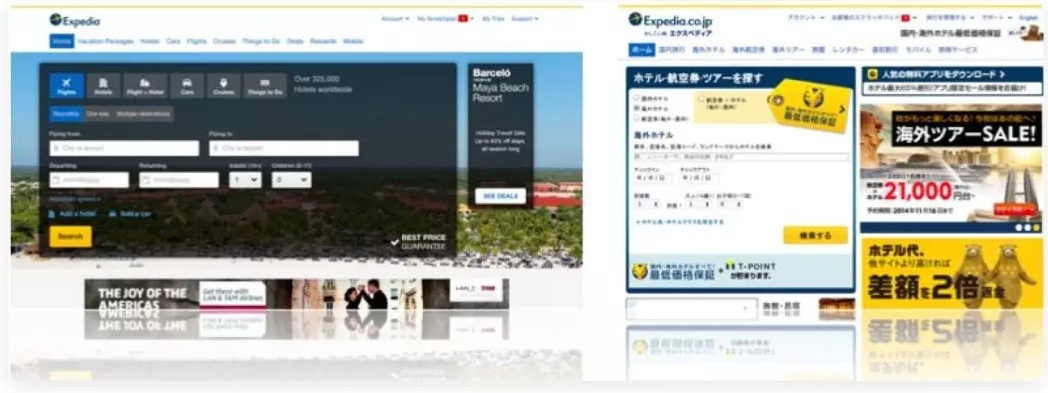Click the red scratchpad badge on Japanese site
The image size is (1048, 393).
coord(905,18)
